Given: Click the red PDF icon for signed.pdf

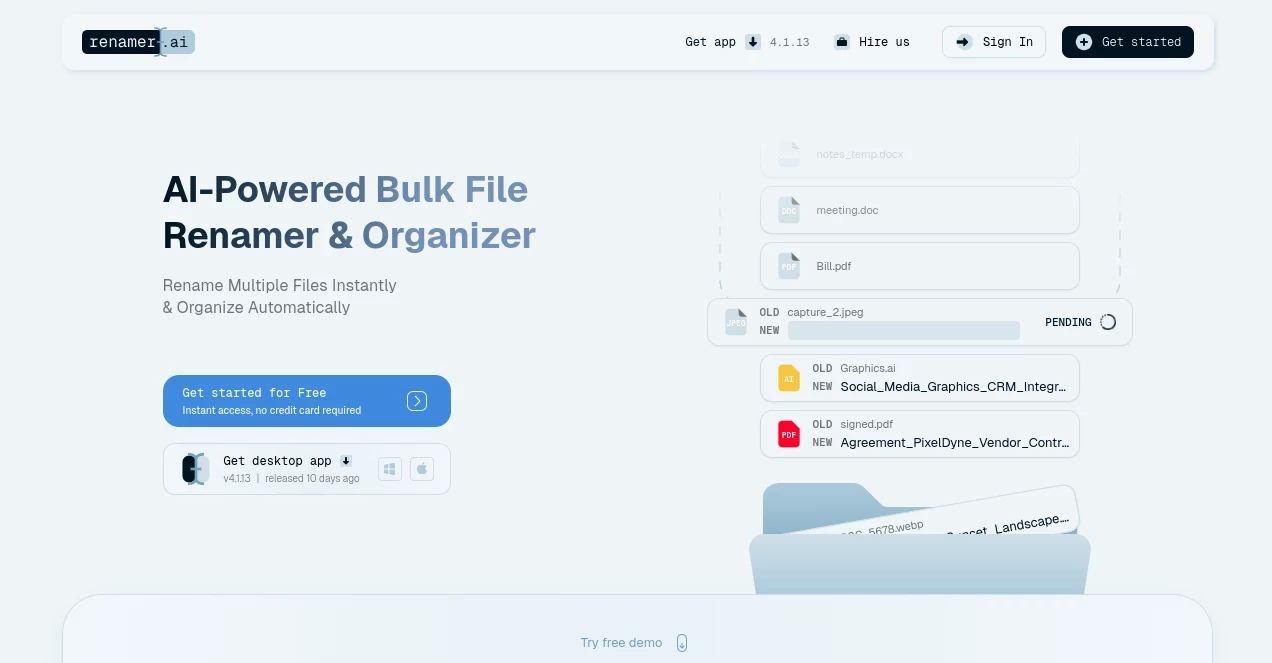Looking at the screenshot, I should (789, 434).
